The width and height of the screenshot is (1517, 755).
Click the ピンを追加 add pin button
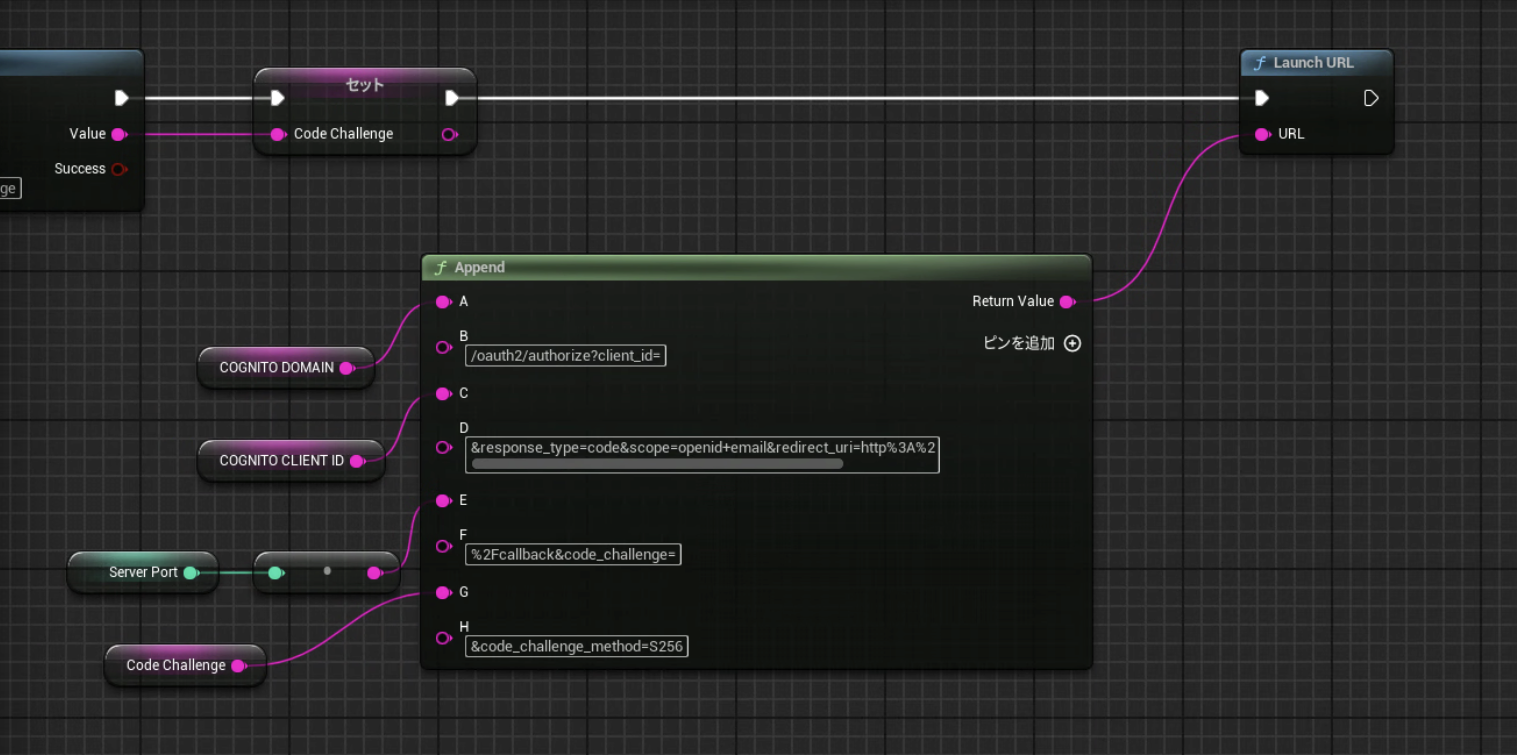pyautogui.click(x=1019, y=343)
